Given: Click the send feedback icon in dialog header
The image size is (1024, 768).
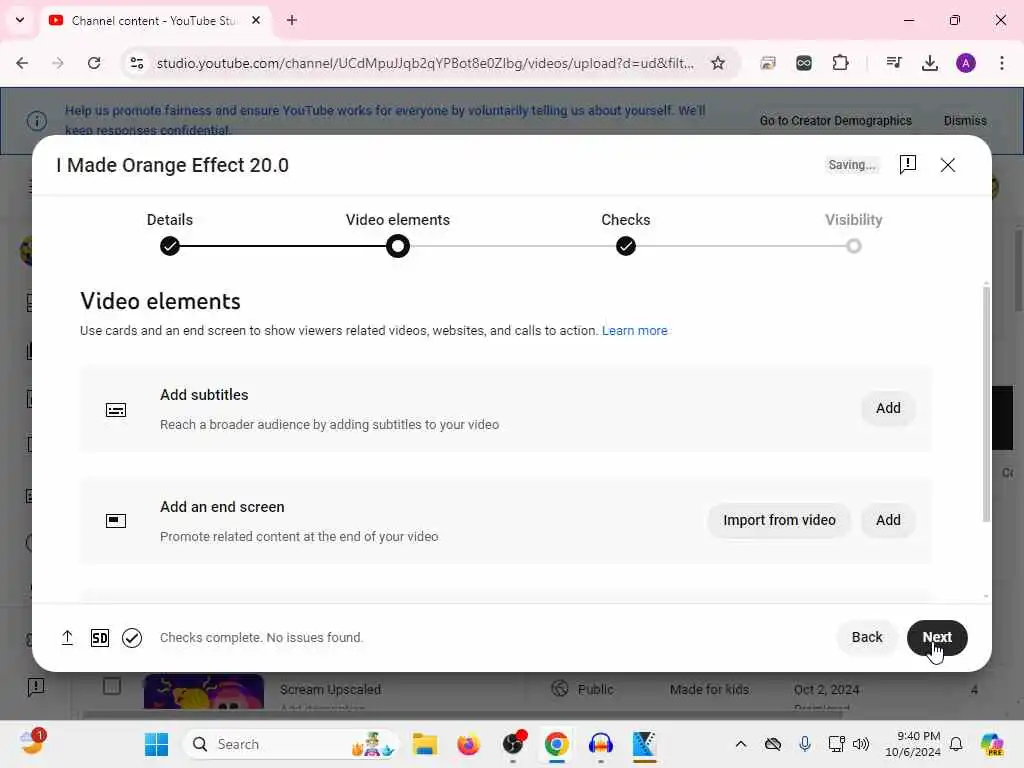Looking at the screenshot, I should [x=908, y=165].
